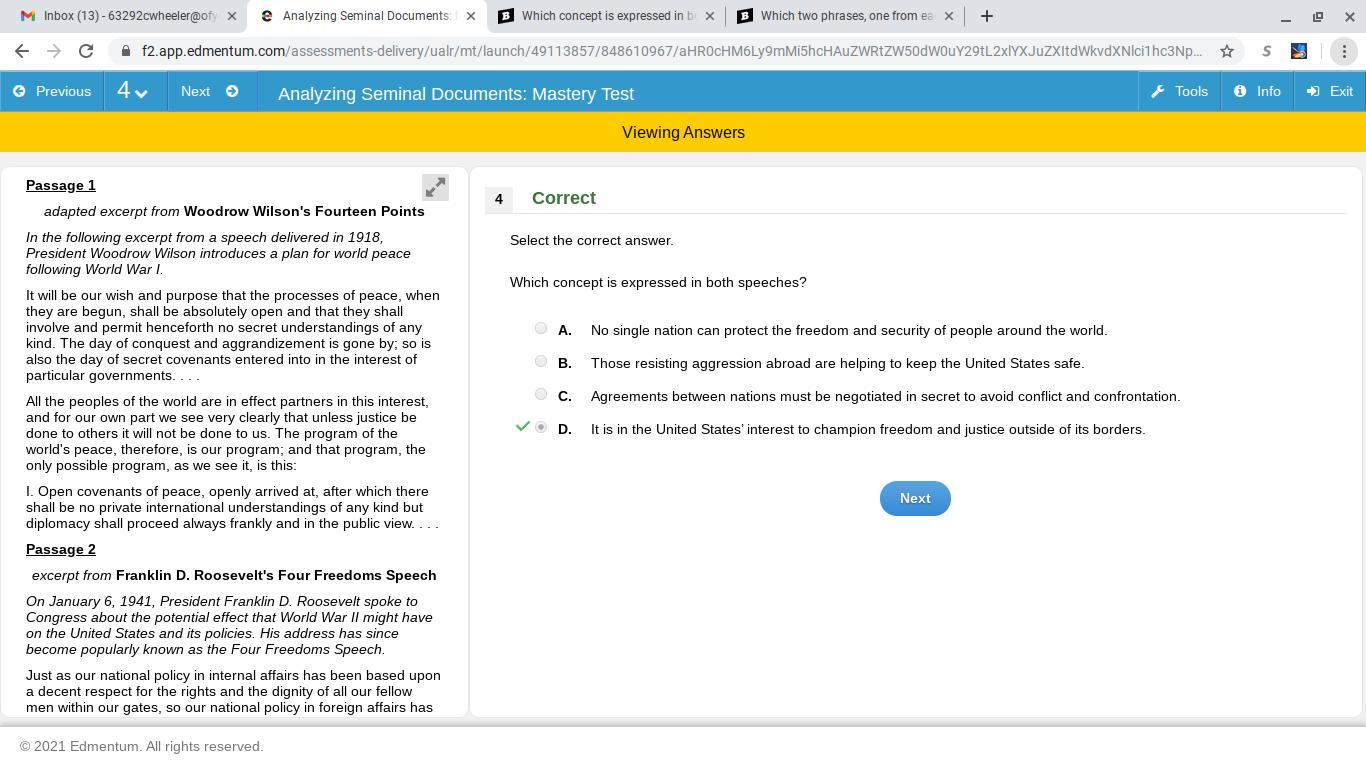Select answer option A radio button

pyautogui.click(x=541, y=328)
